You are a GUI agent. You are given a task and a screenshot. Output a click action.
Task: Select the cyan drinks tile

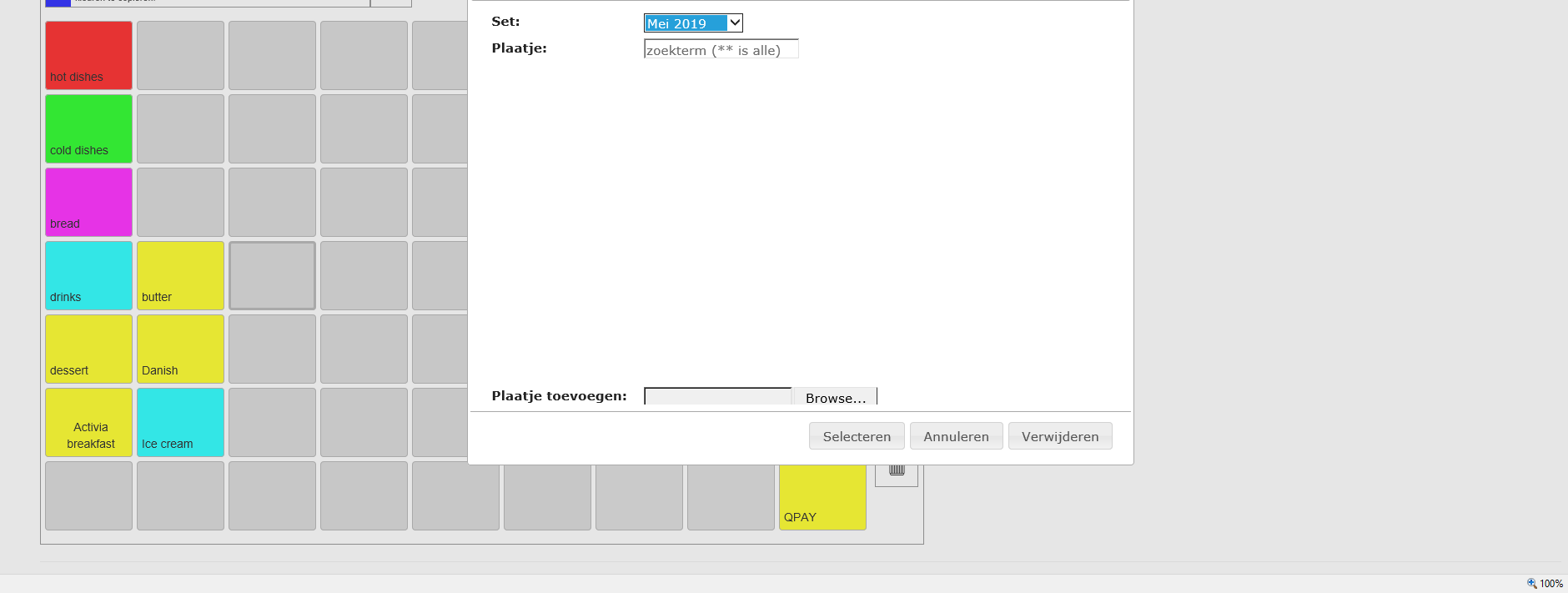pos(88,275)
